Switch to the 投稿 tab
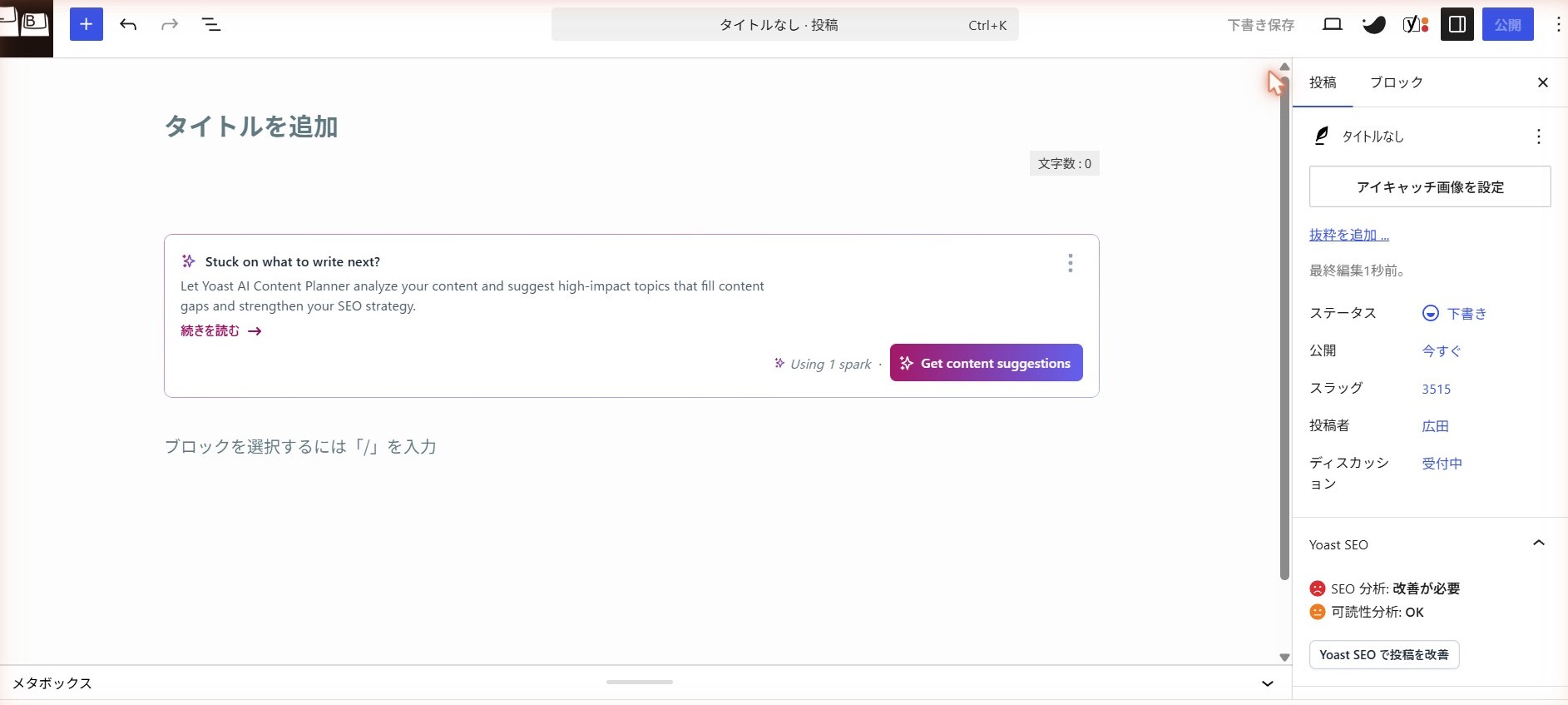 [1323, 82]
